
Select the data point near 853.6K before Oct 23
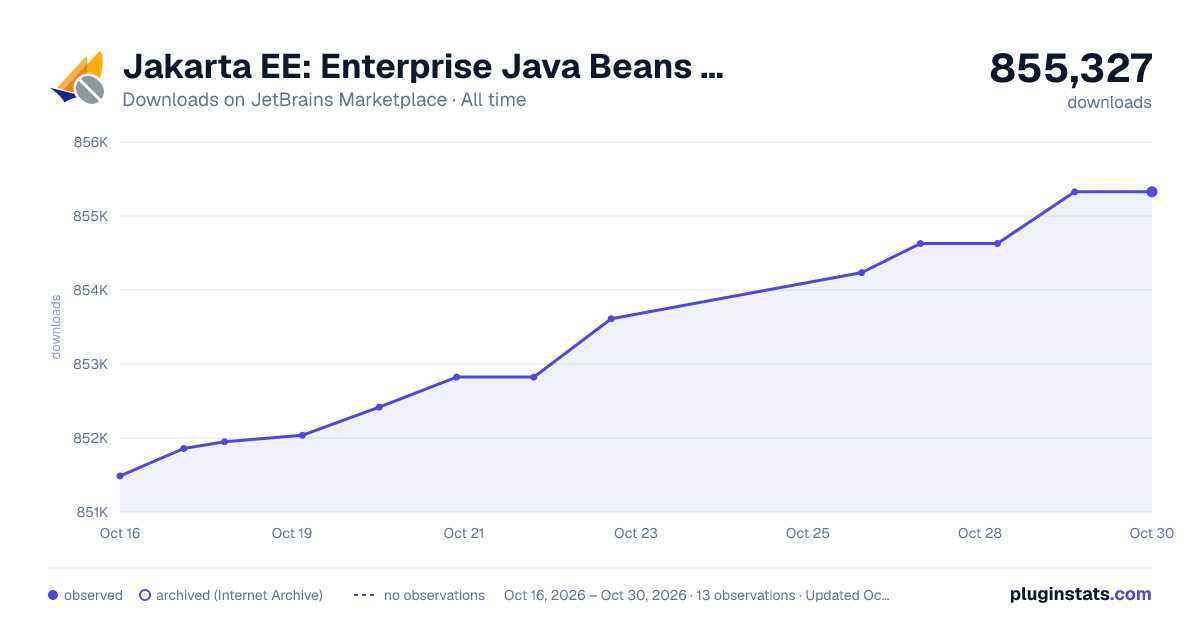pyautogui.click(x=611, y=319)
